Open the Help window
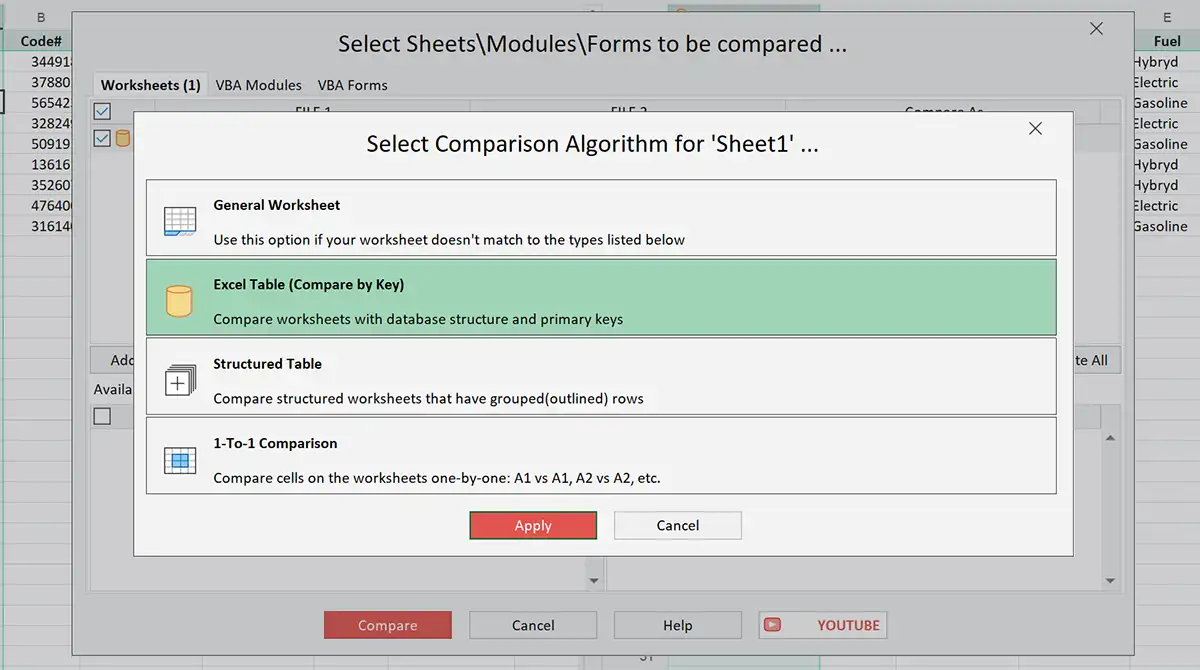This screenshot has width=1200, height=670. pyautogui.click(x=677, y=625)
